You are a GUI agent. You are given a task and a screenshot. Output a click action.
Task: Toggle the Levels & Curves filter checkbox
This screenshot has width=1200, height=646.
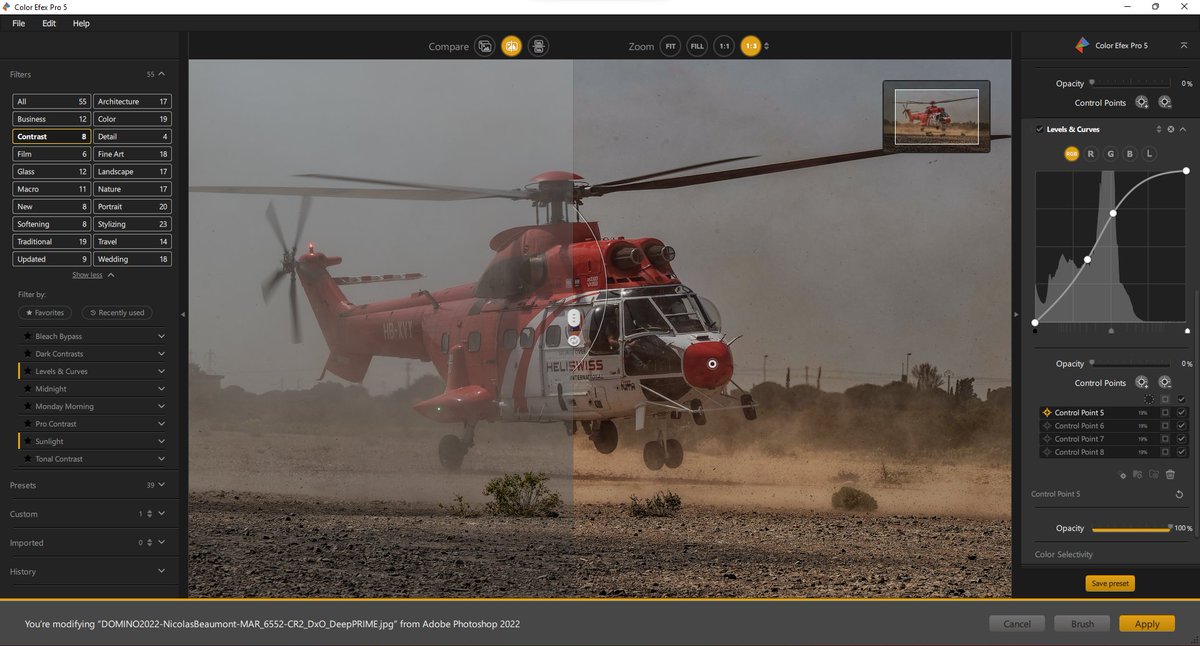pos(1039,129)
